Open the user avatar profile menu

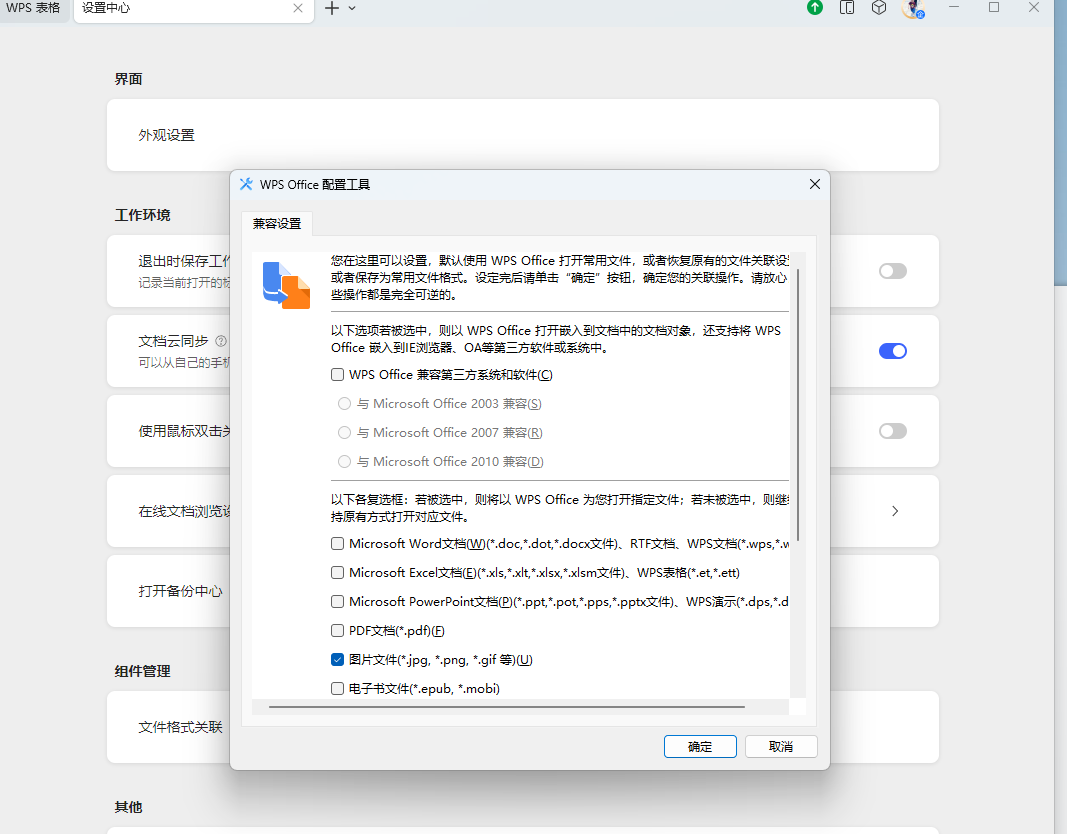click(913, 8)
